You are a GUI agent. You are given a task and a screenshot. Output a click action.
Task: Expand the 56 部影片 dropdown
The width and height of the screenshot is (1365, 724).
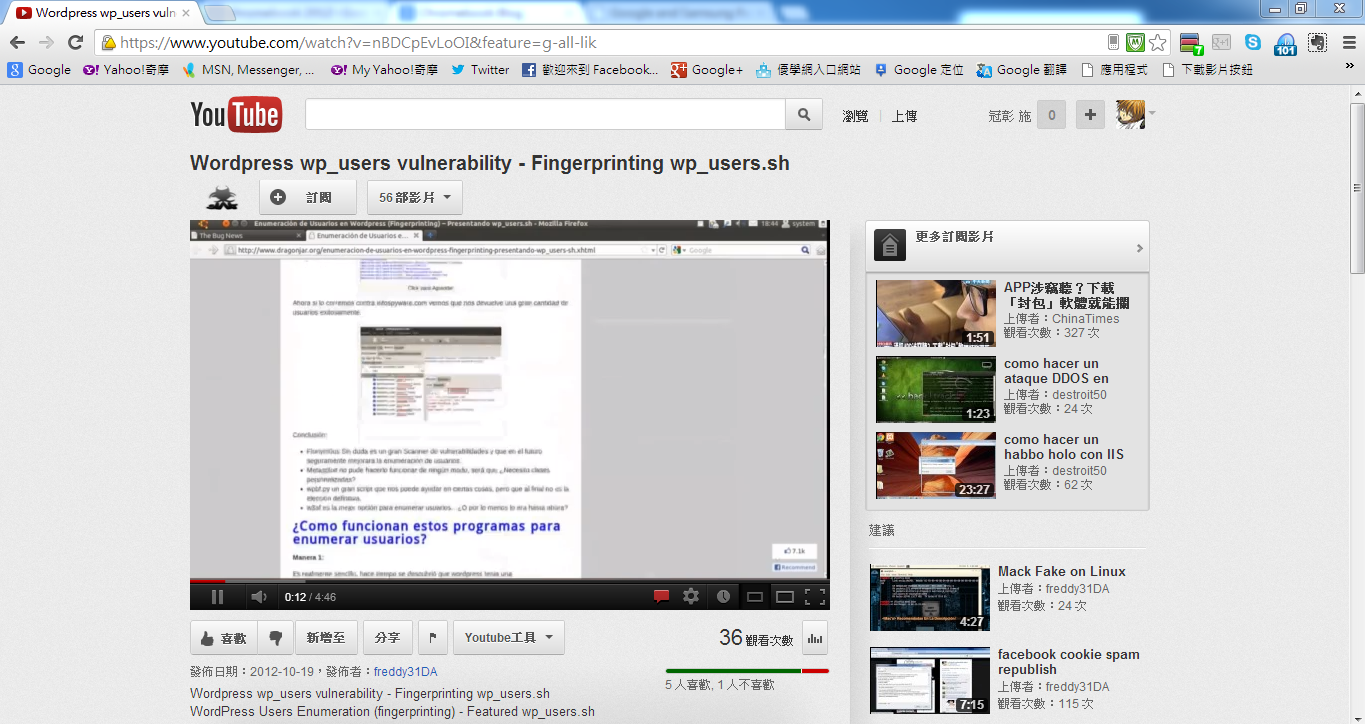pyautogui.click(x=414, y=198)
